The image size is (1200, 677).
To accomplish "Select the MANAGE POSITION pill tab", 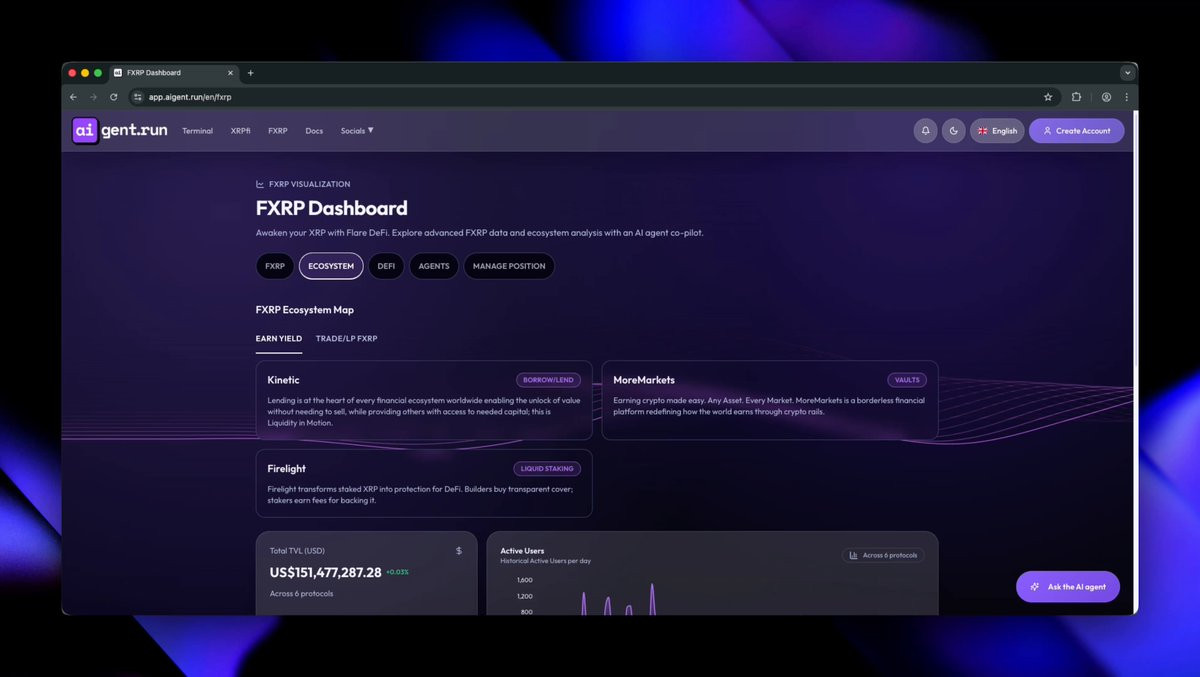I will 509,266.
